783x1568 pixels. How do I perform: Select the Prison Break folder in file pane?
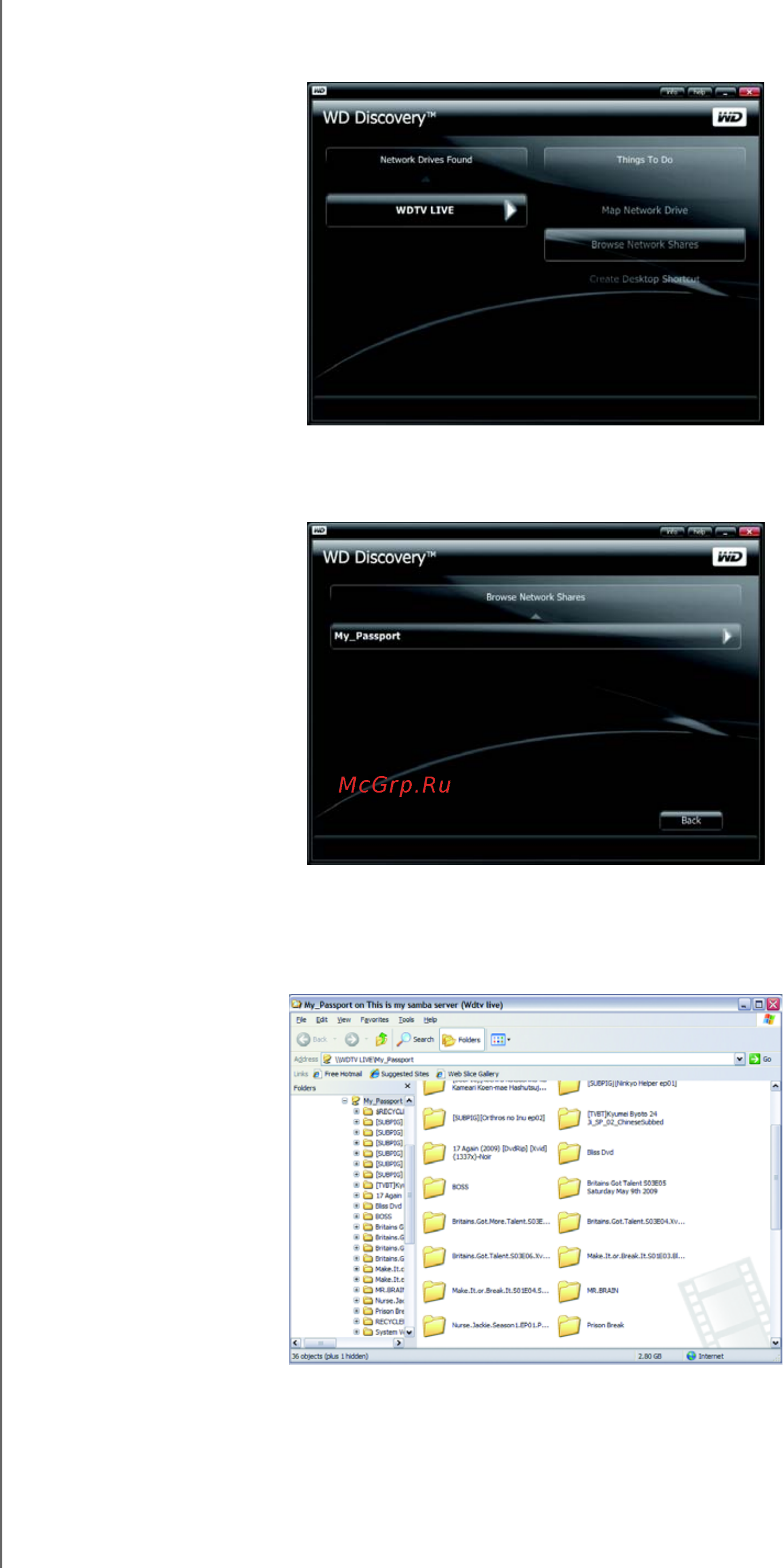[569, 1326]
